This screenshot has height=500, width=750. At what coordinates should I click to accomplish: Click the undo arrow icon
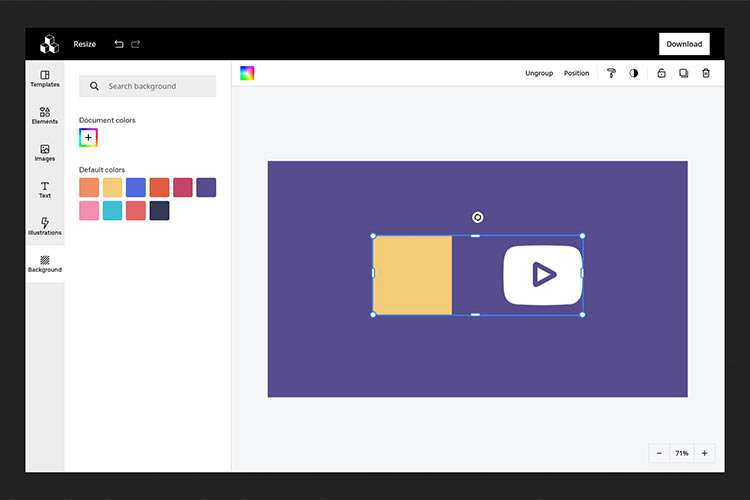click(x=119, y=44)
